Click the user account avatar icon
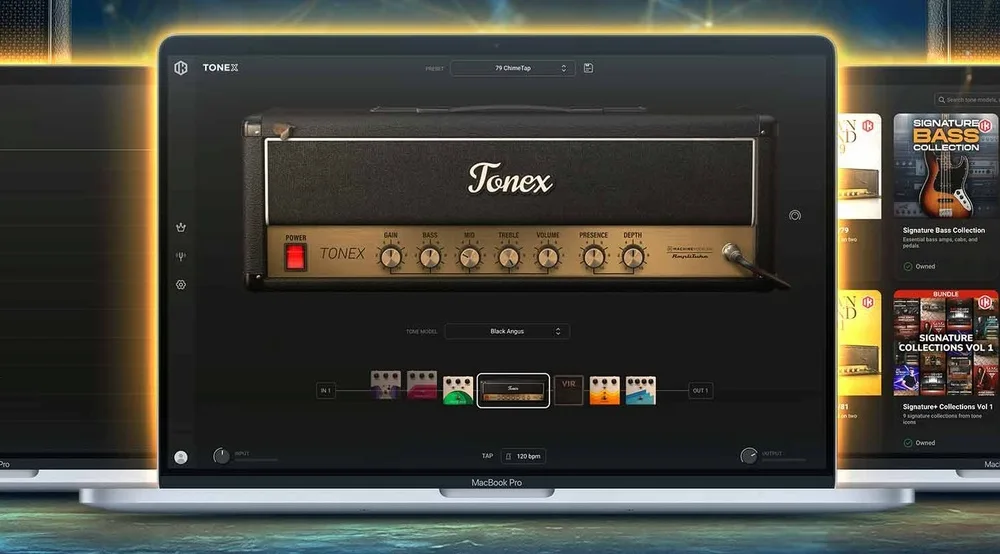This screenshot has width=1000, height=554. tap(181, 457)
